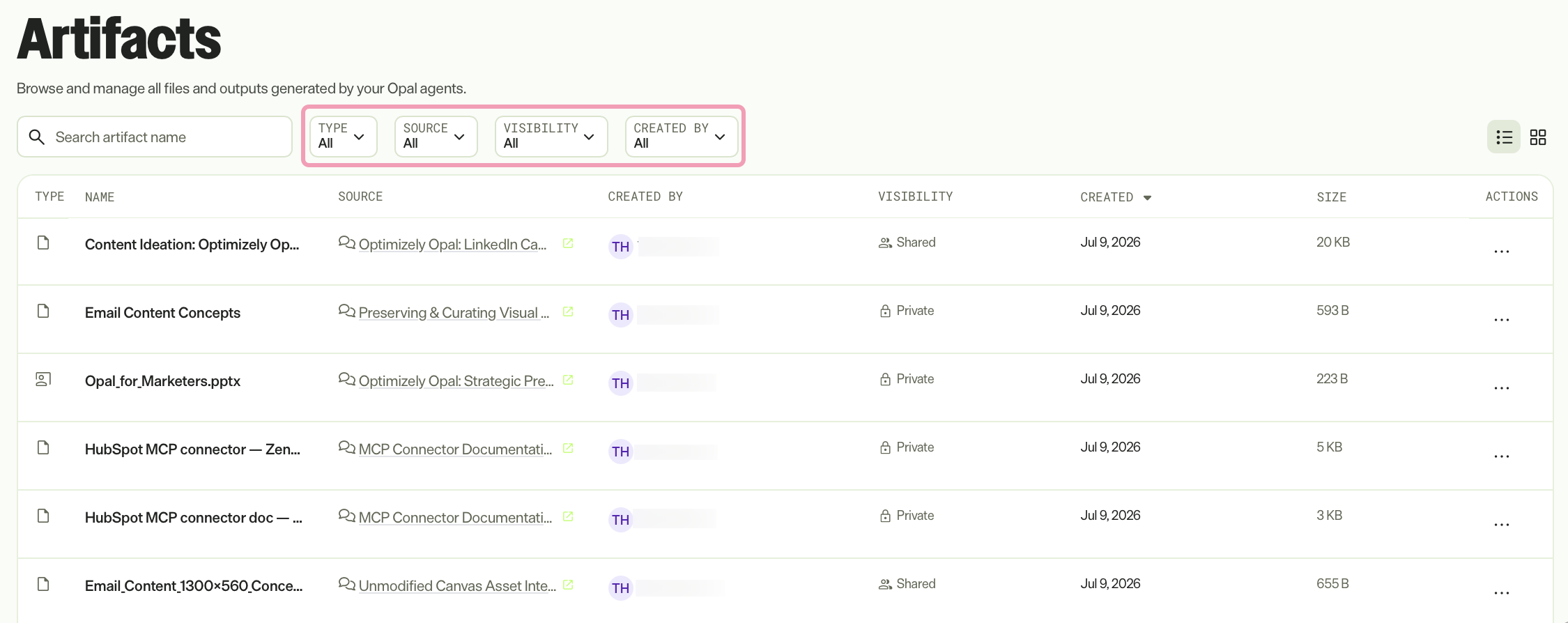Open actions menu for HubSpot MCP connector — Zen row
1568x623 pixels.
1502,456
